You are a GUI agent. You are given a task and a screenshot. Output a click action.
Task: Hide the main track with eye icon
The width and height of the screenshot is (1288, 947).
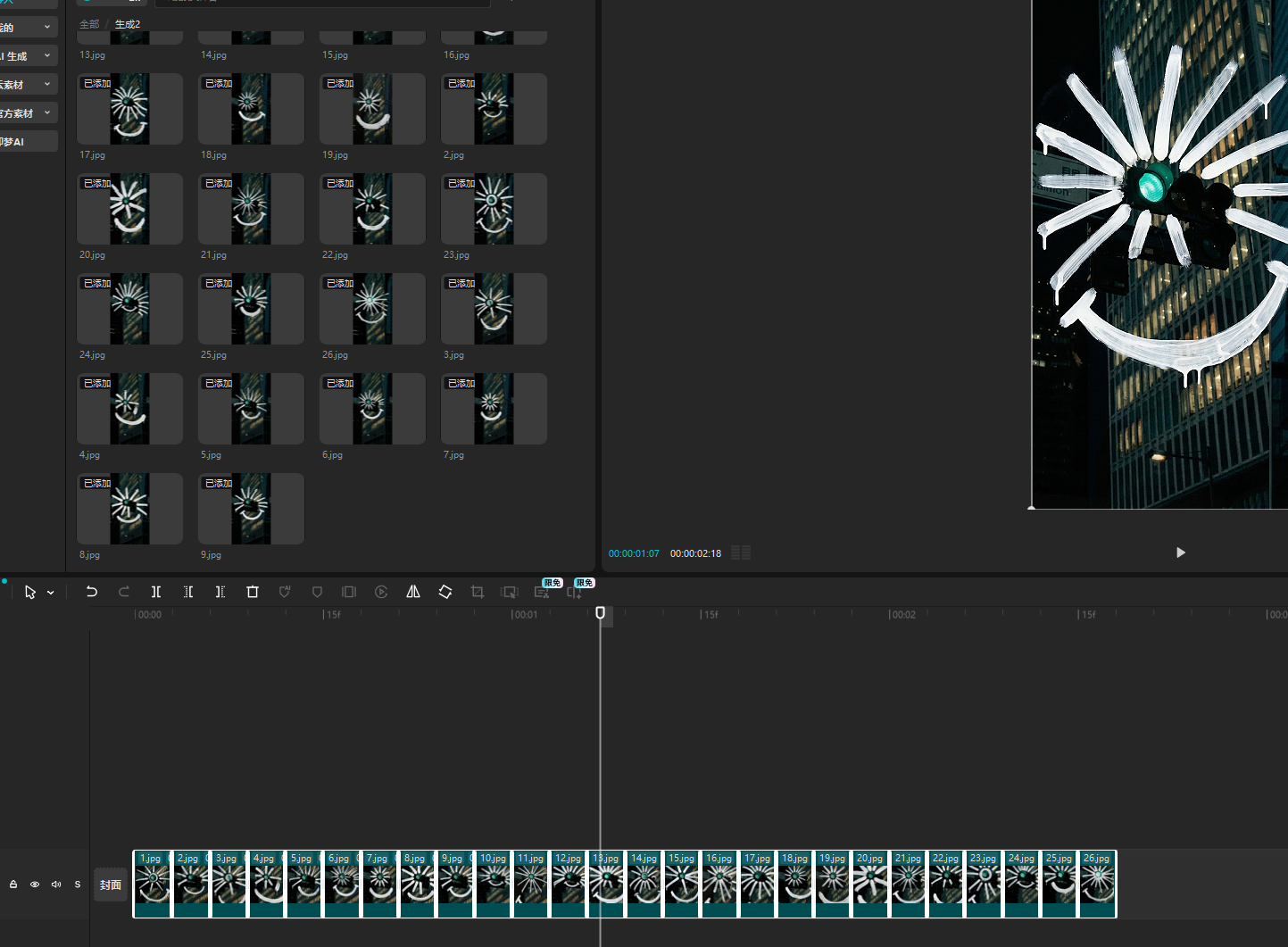(x=35, y=885)
